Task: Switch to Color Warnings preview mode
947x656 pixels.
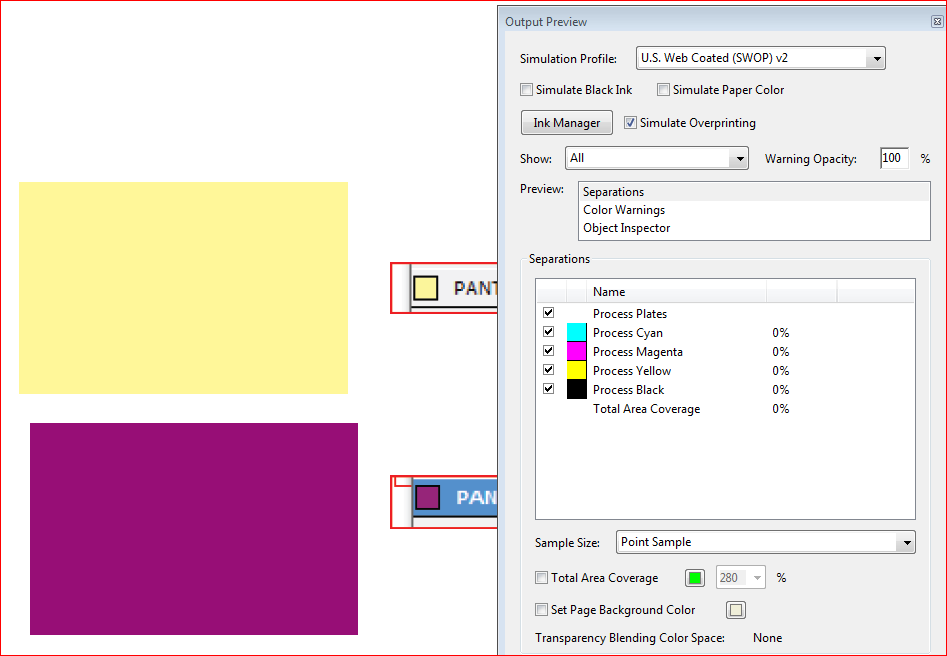Action: (624, 209)
